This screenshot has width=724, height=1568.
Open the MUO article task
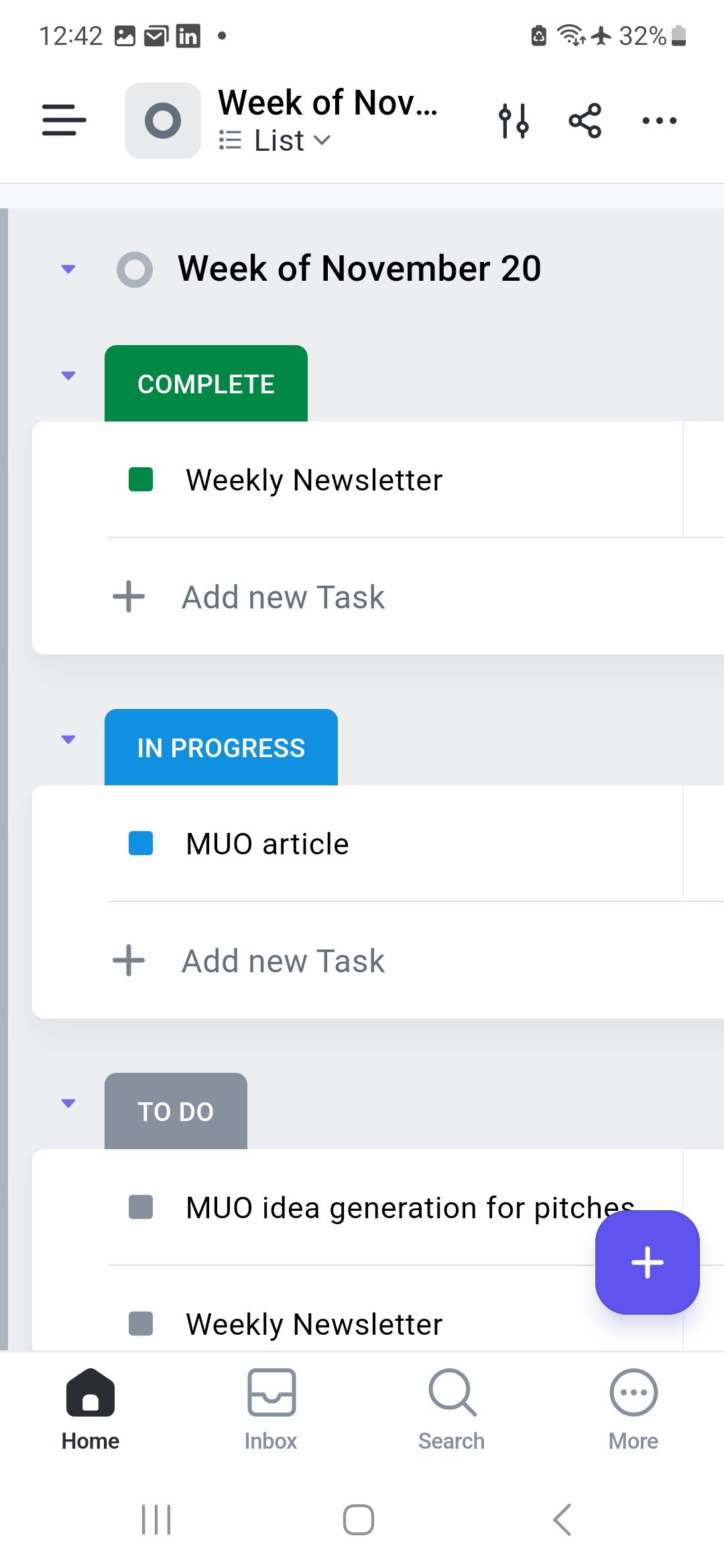click(x=266, y=844)
